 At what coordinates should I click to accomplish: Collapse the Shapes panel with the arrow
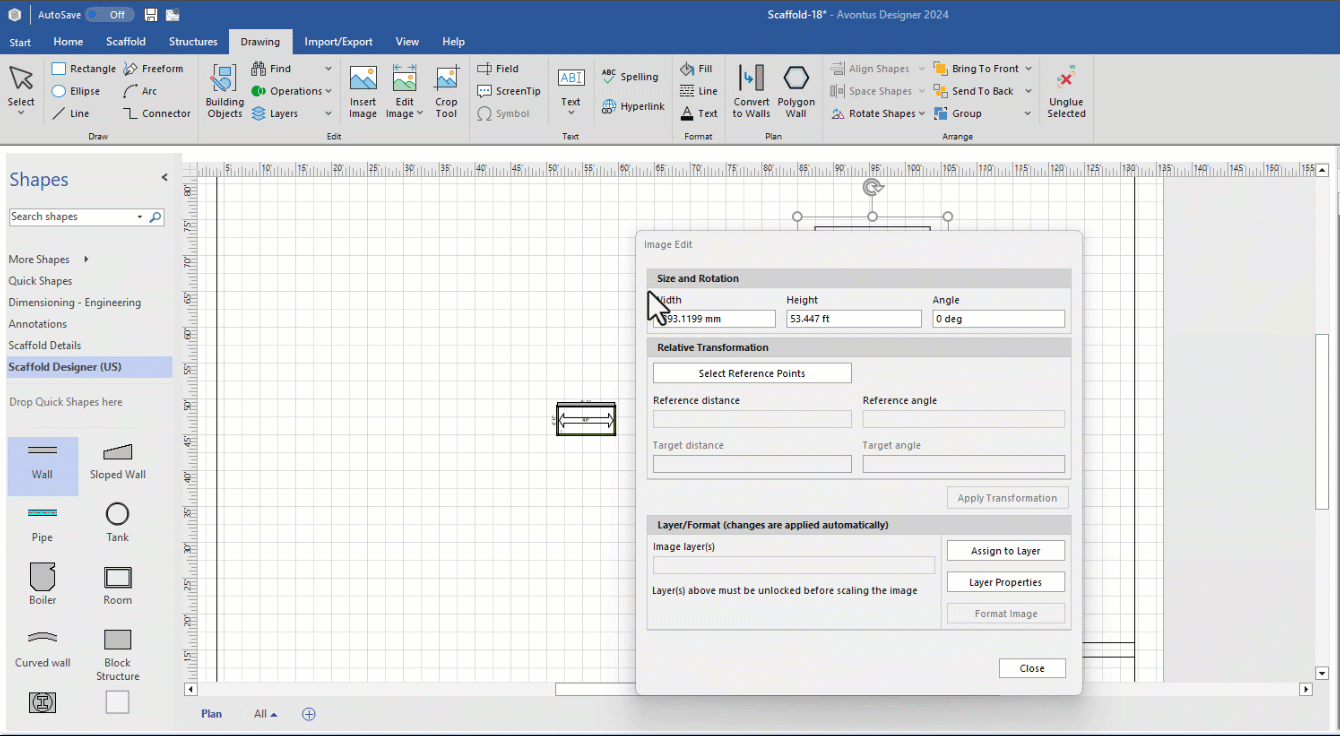[165, 178]
